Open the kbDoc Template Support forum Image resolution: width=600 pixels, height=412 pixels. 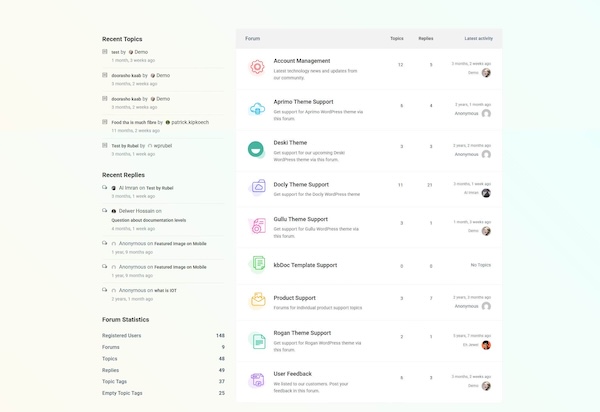(x=305, y=265)
